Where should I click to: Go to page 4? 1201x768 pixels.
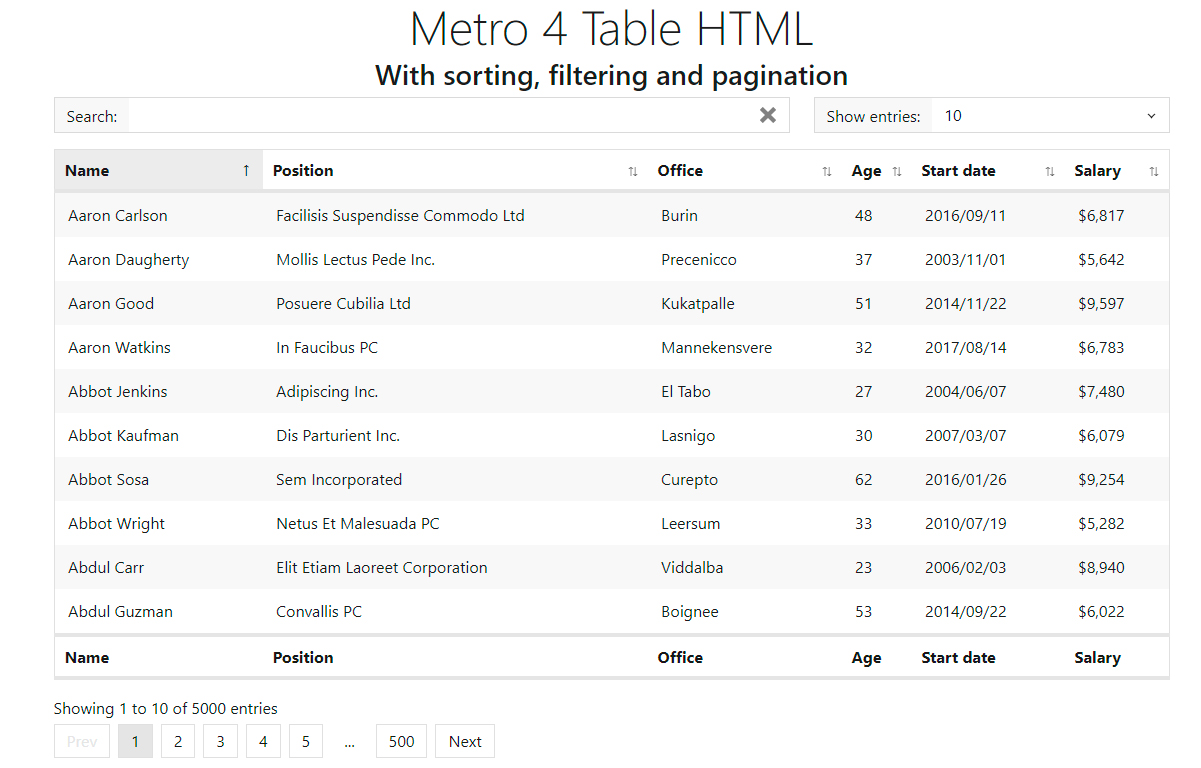[x=263, y=741]
